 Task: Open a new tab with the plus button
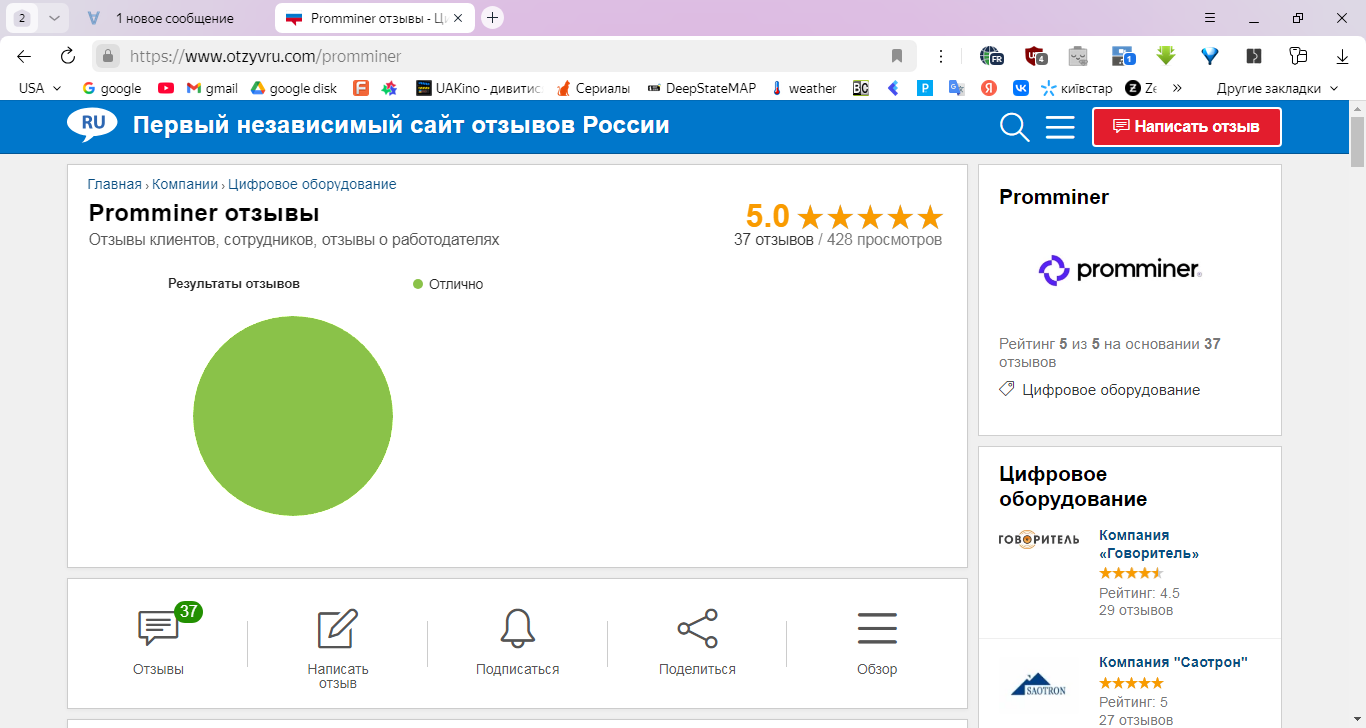492,18
